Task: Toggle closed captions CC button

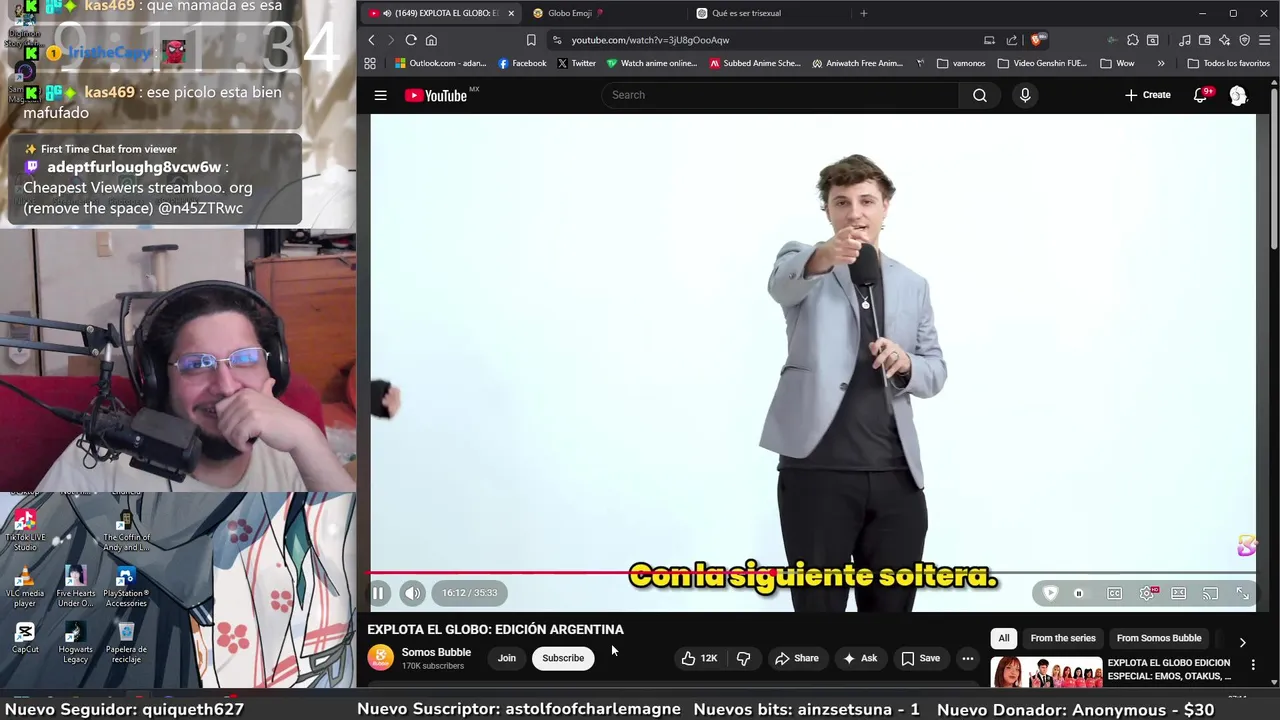Action: [x=1114, y=593]
